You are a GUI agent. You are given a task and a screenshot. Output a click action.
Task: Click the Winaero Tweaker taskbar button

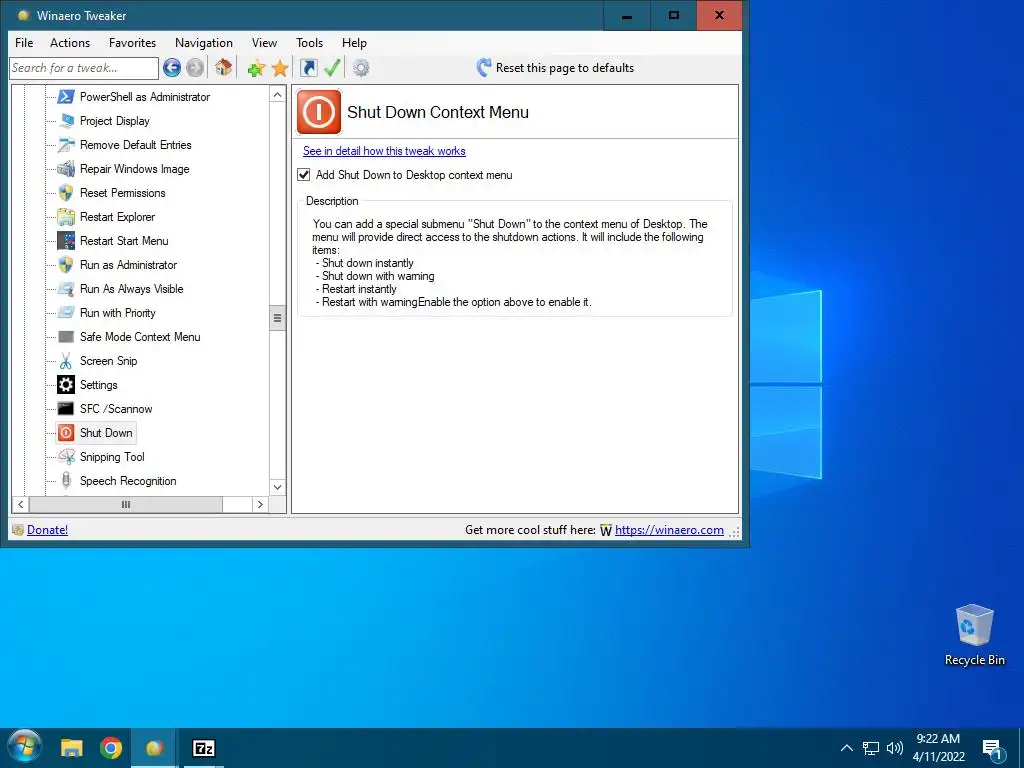(x=154, y=748)
